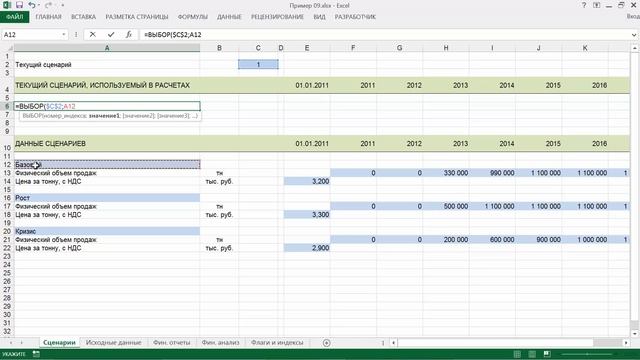640x360 pixels.
Task: Switch to Page Break Preview icon
Action: point(547,354)
